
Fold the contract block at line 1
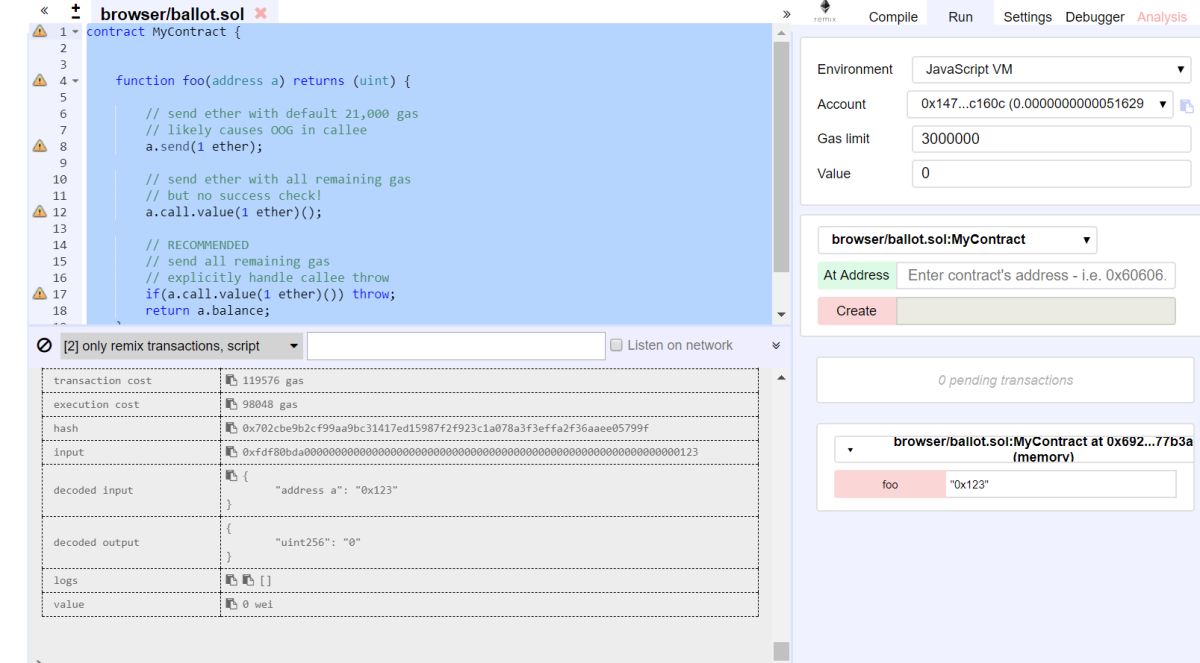pyautogui.click(x=77, y=32)
